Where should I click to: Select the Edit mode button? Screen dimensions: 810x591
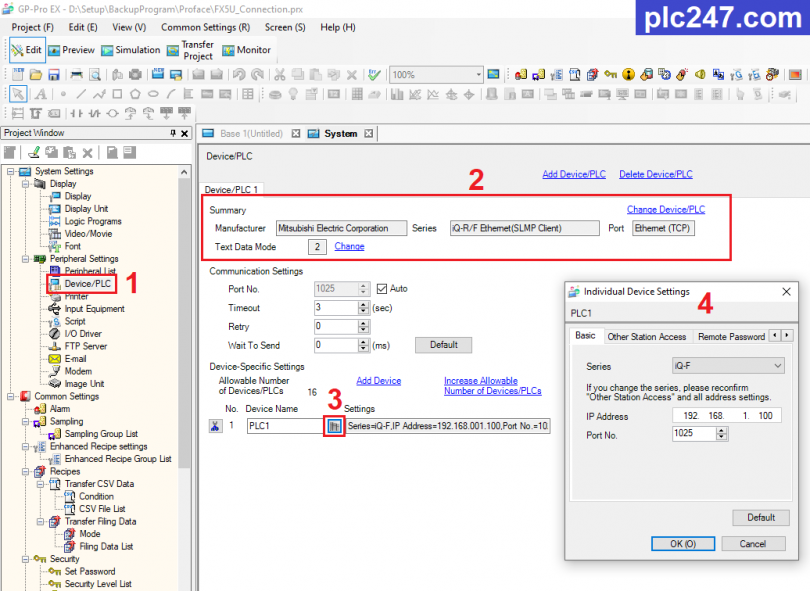(27, 50)
